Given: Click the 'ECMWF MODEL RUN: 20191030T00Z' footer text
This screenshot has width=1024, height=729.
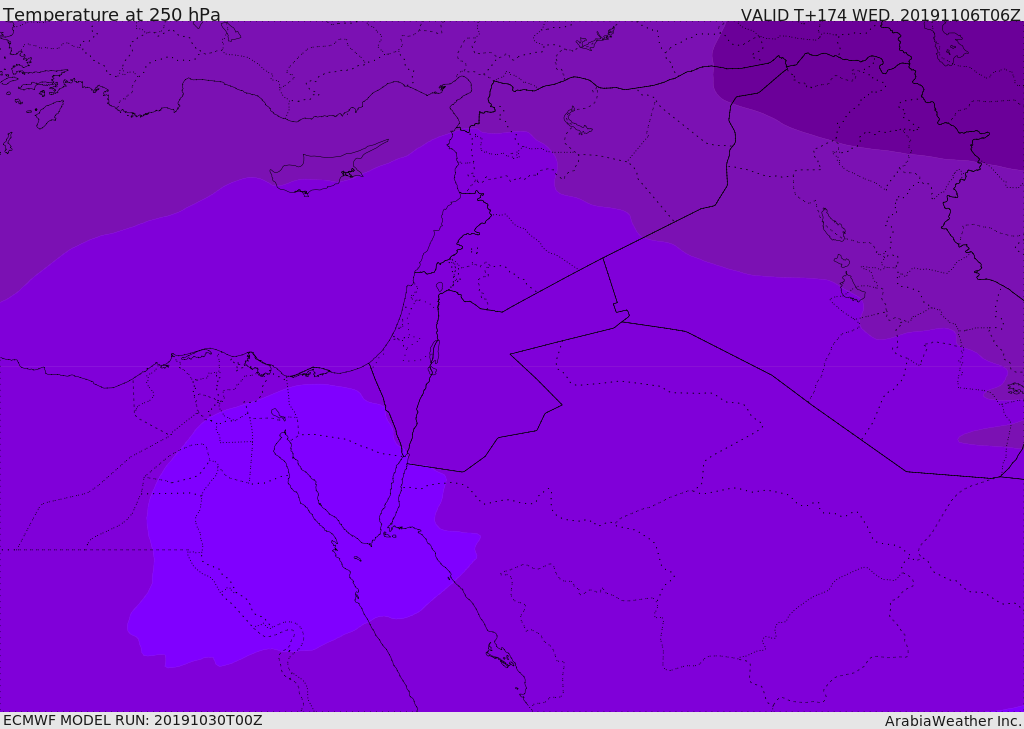Looking at the screenshot, I should pyautogui.click(x=133, y=720).
